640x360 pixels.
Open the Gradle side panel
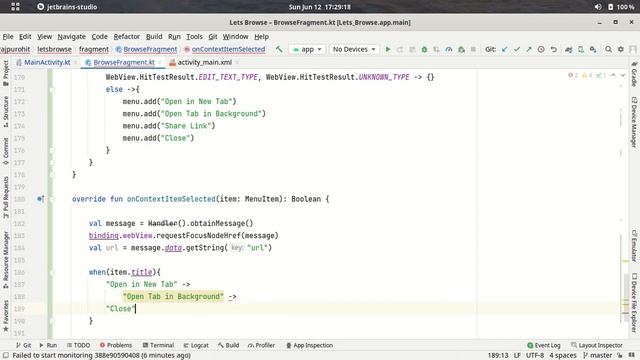pyautogui.click(x=634, y=74)
